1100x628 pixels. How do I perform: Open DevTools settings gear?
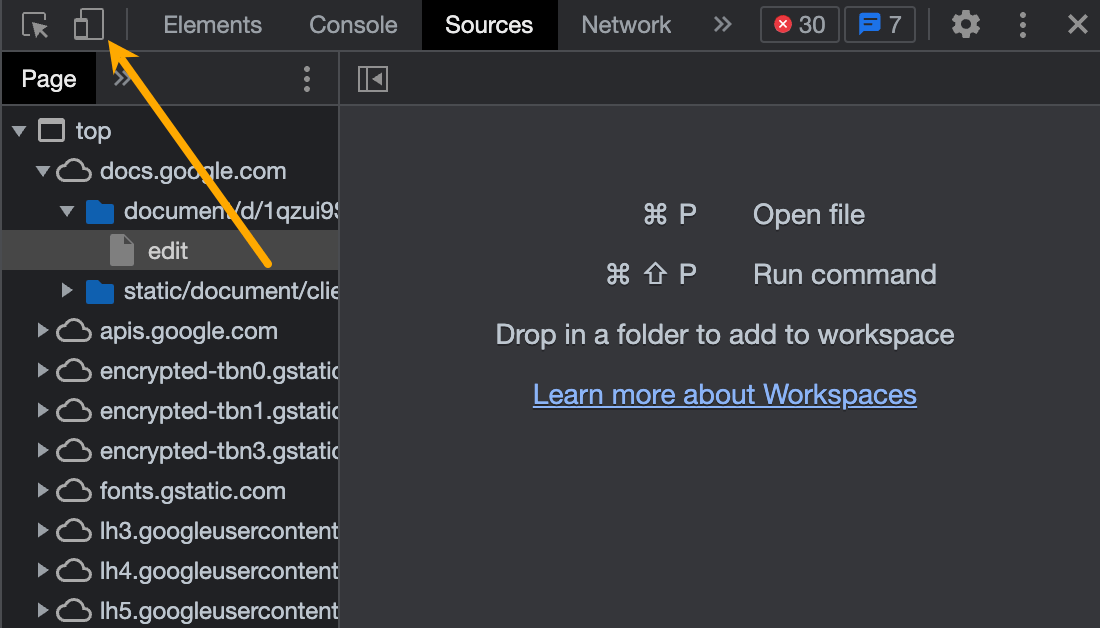point(965,24)
